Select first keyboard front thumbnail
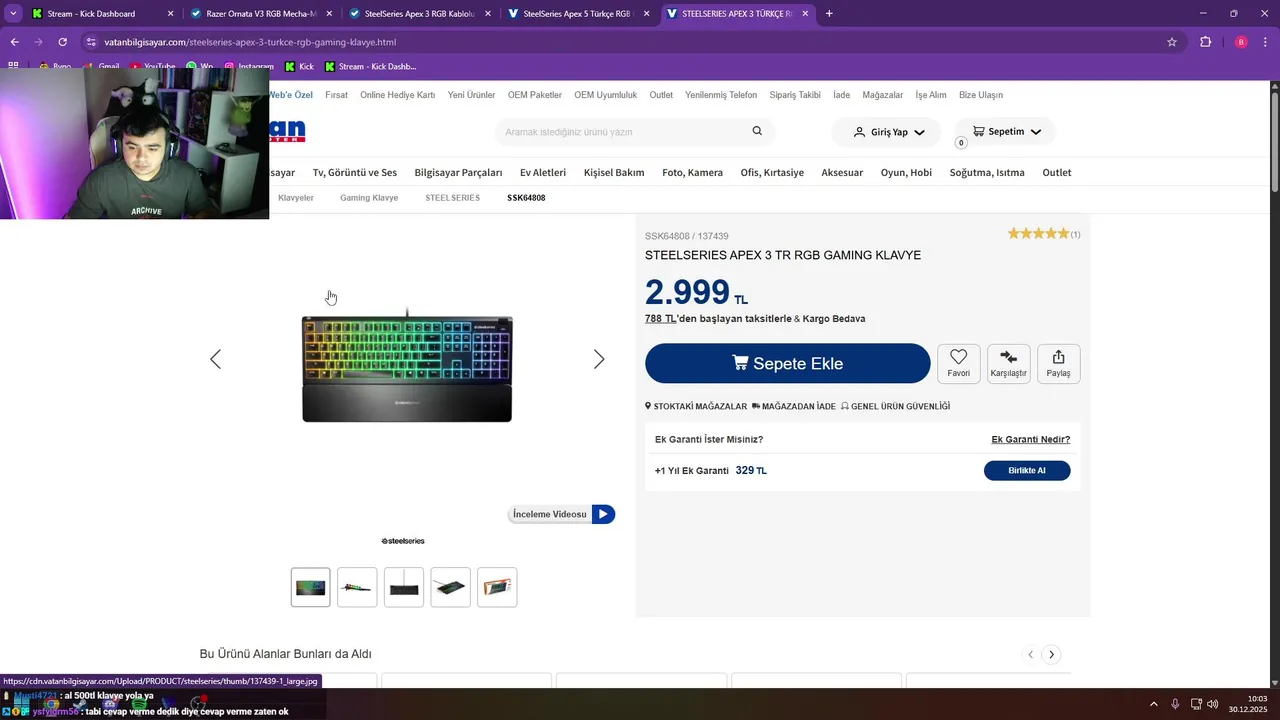 pyautogui.click(x=310, y=587)
